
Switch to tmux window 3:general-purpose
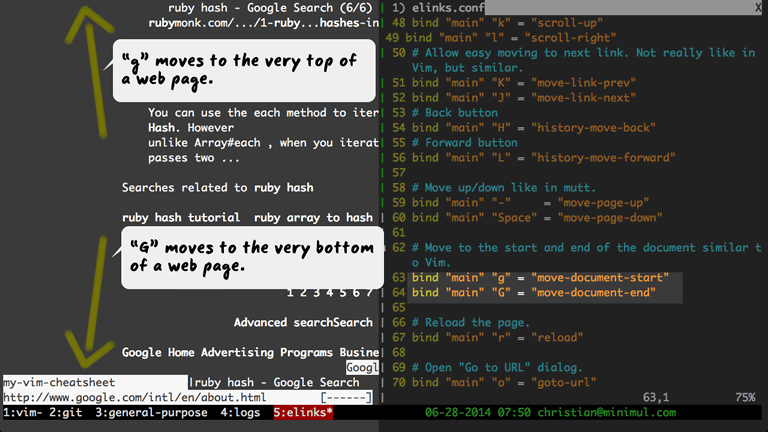pyautogui.click(x=151, y=413)
